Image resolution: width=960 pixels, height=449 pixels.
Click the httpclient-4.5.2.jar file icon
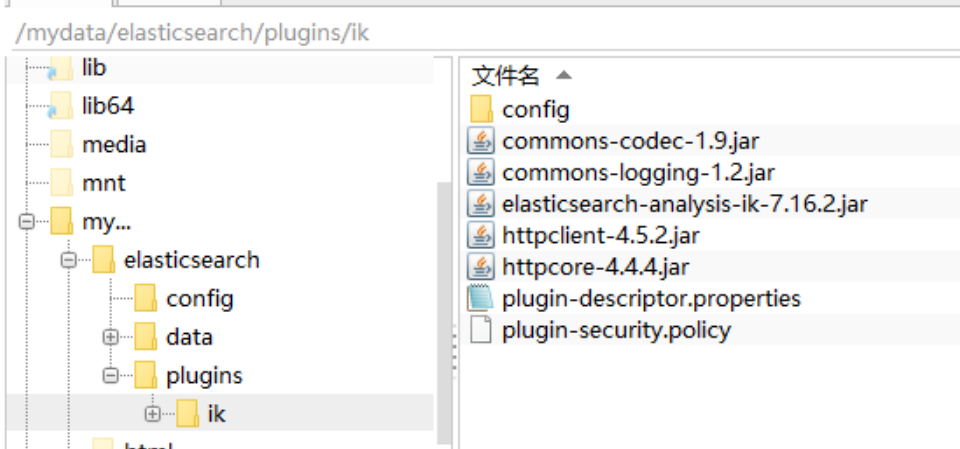click(x=482, y=236)
